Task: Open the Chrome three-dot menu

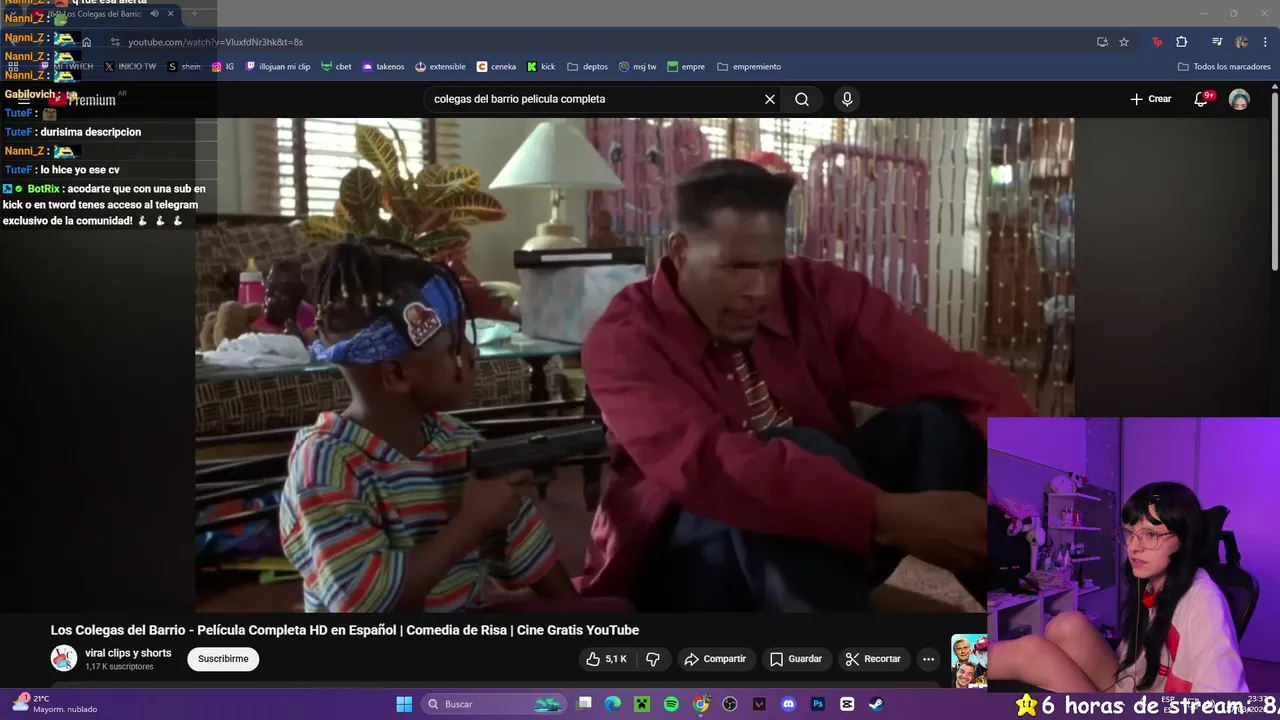Action: point(1265,42)
